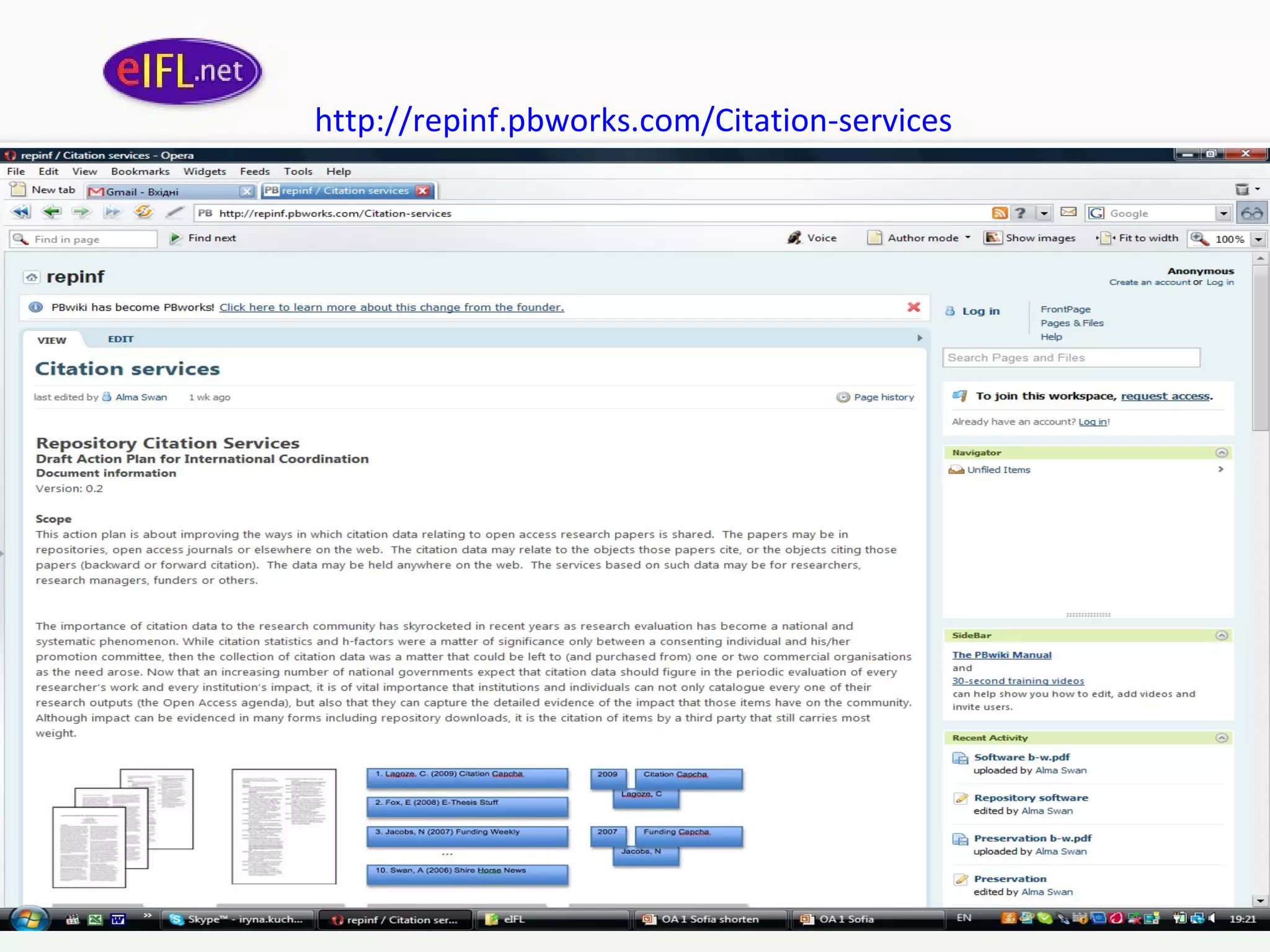Open the RSS feed icon in address bar
This screenshot has height=952, width=1270.
pyautogui.click(x=1000, y=213)
